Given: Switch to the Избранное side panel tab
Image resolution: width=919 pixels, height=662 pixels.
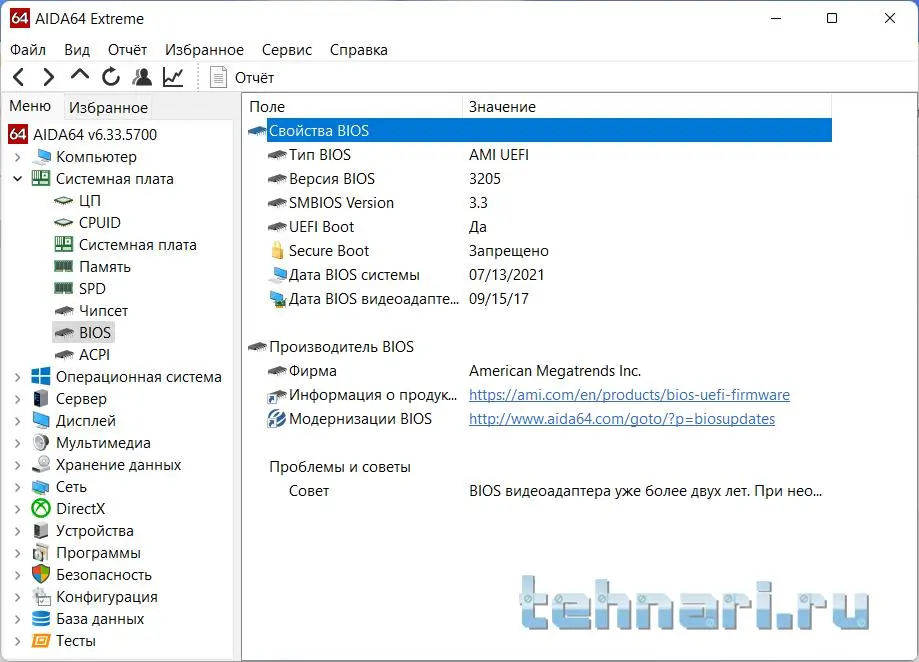Looking at the screenshot, I should [x=108, y=107].
